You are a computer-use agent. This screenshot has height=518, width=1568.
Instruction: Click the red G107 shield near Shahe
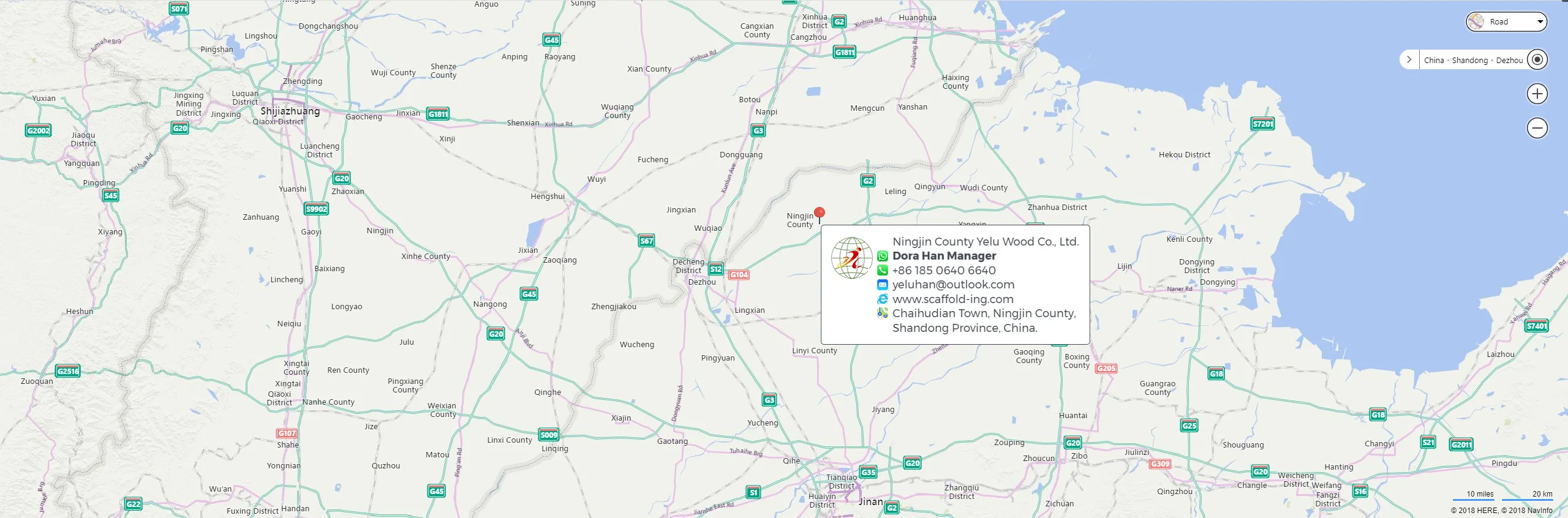[287, 434]
